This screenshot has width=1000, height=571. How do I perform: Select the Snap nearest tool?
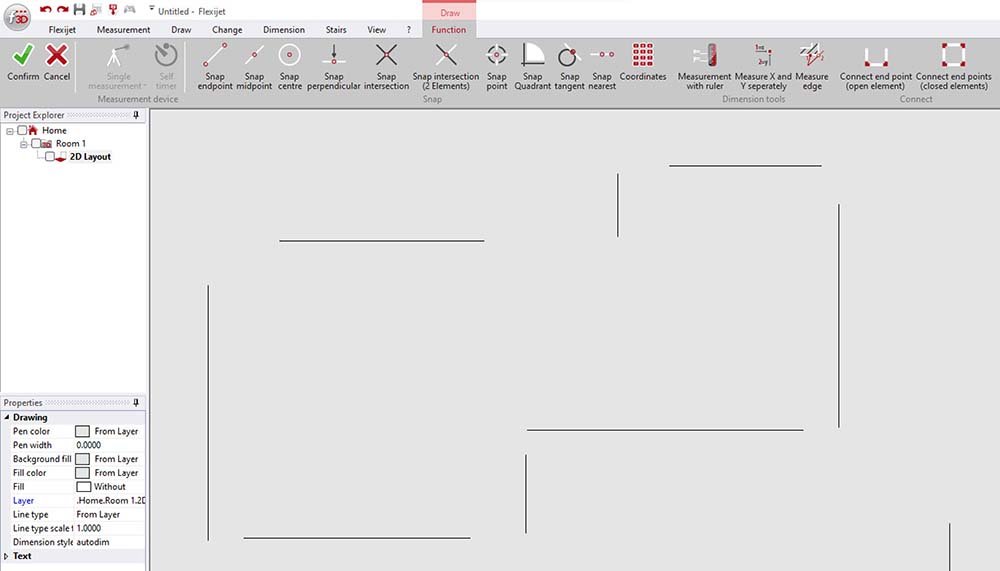(602, 66)
